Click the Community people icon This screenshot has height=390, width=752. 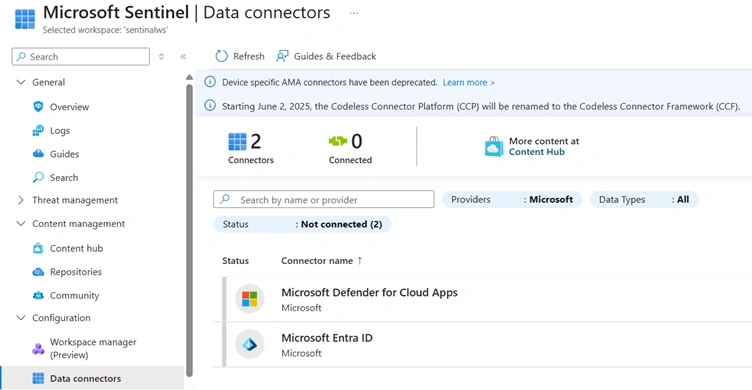(x=38, y=295)
